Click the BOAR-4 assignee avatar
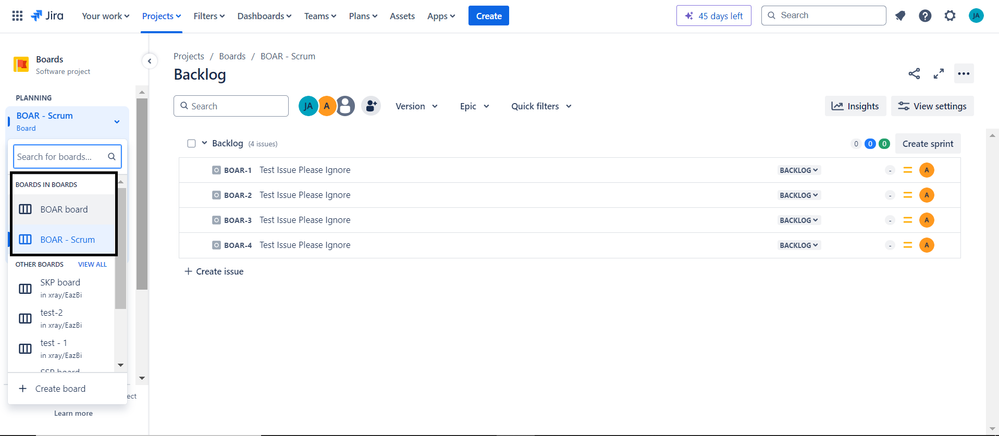Image resolution: width=999 pixels, height=436 pixels. click(x=927, y=245)
